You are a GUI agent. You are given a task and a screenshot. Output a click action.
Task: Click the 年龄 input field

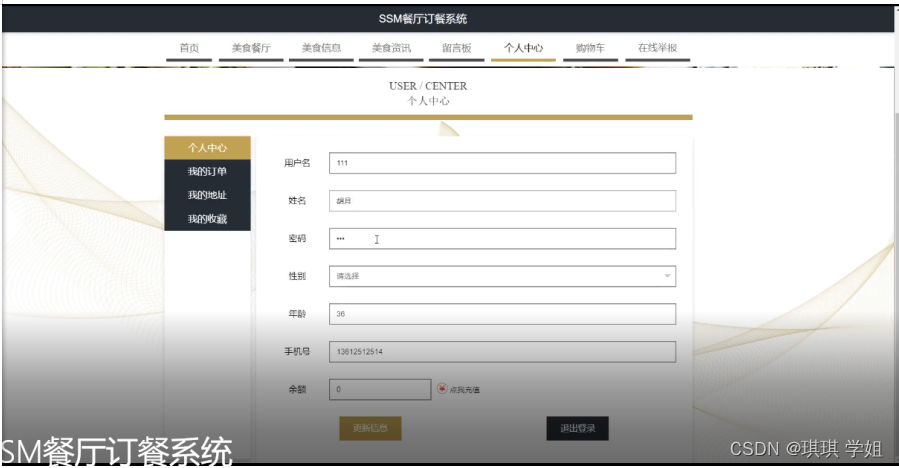tap(502, 314)
